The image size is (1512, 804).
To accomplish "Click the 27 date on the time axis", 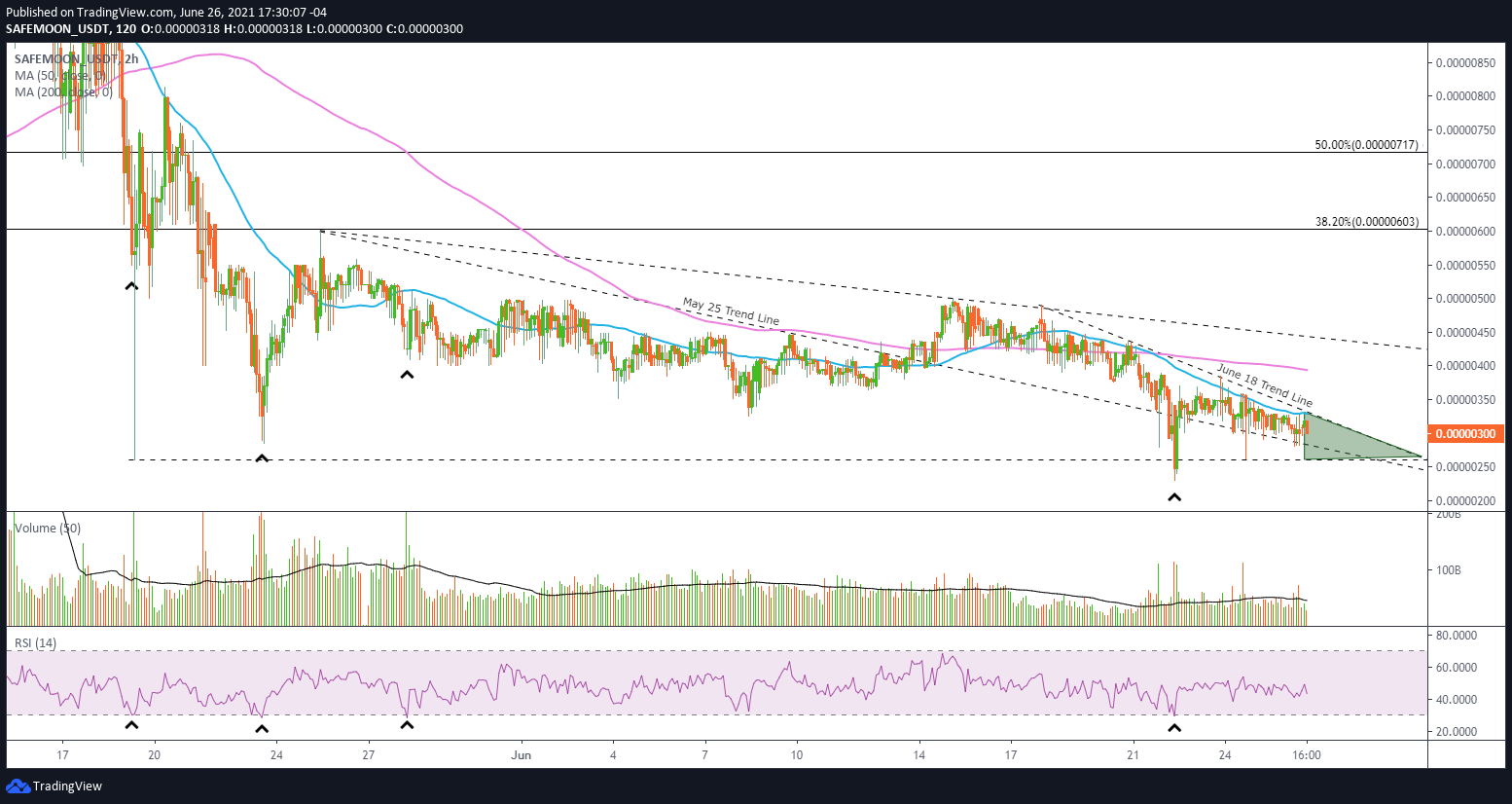I will click(369, 755).
